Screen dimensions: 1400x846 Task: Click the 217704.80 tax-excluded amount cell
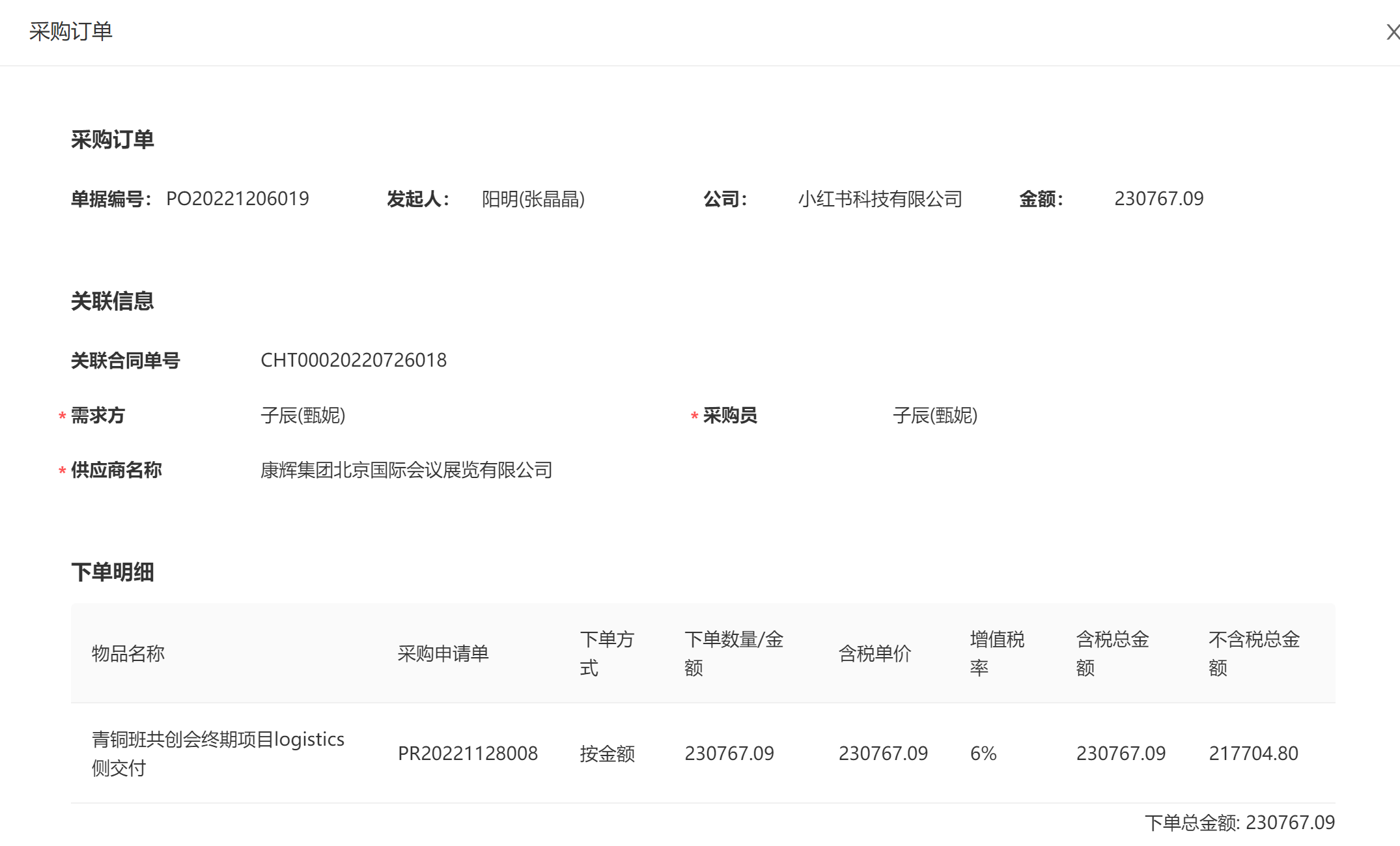coord(1253,754)
